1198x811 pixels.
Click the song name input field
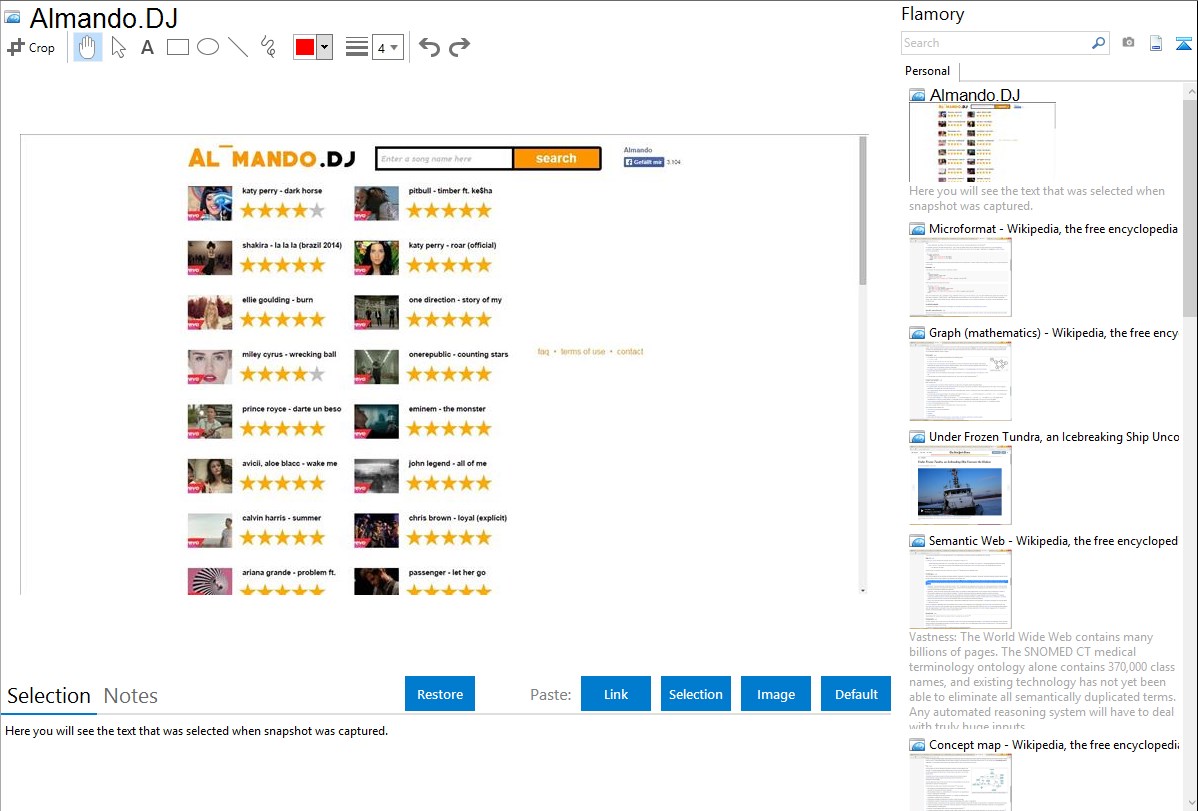tap(444, 158)
